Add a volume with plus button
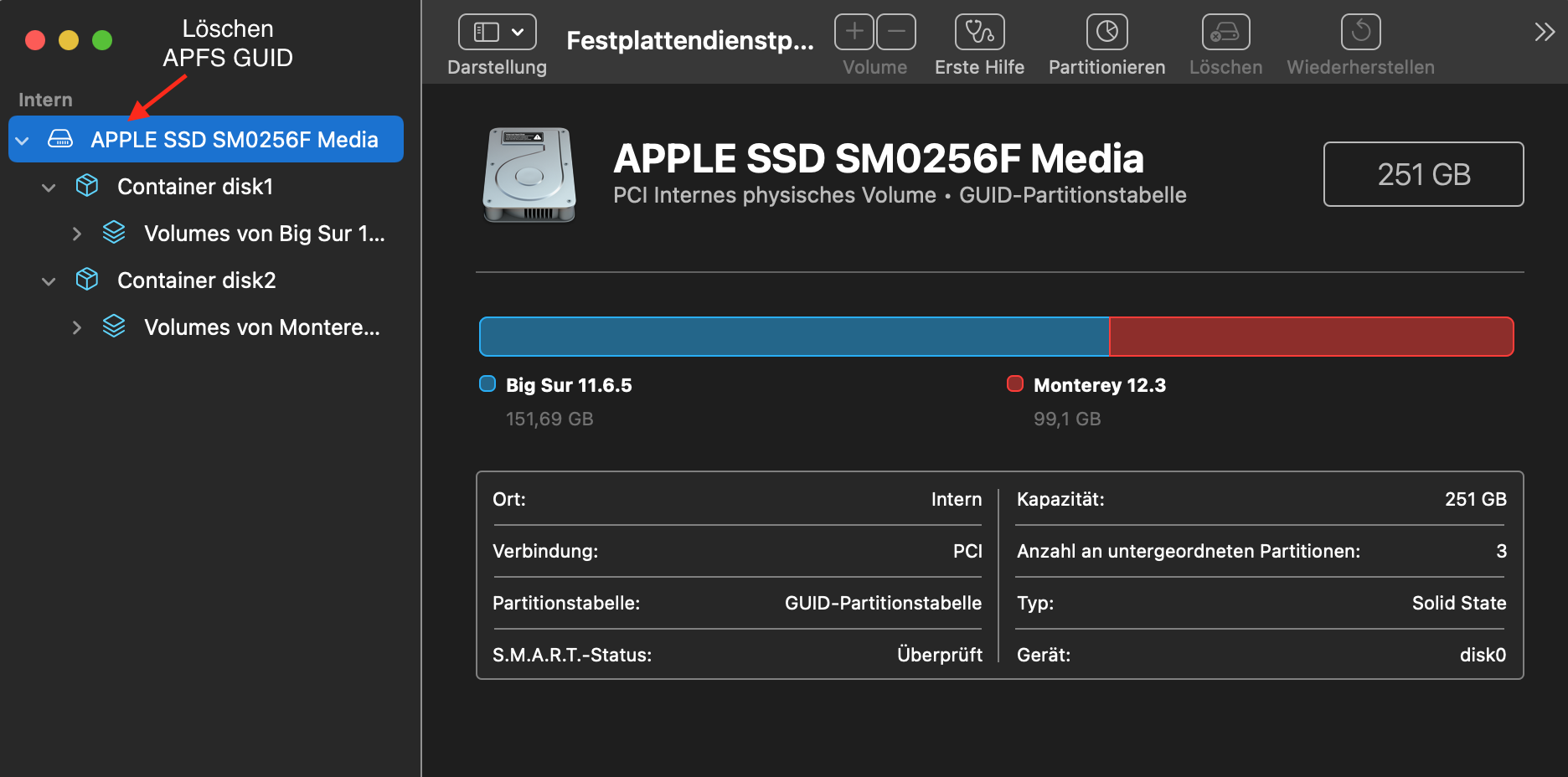The height and width of the screenshot is (777, 1568). tap(854, 33)
